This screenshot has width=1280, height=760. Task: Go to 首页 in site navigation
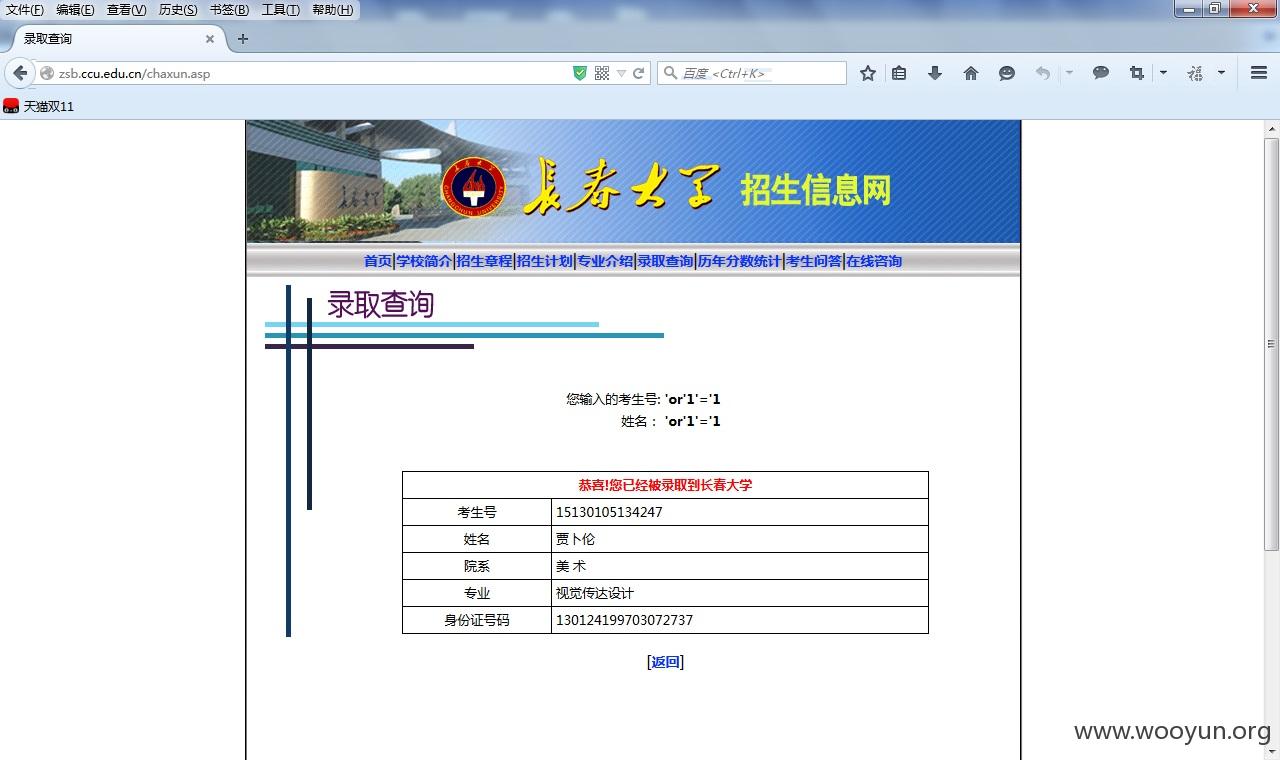[x=378, y=261]
